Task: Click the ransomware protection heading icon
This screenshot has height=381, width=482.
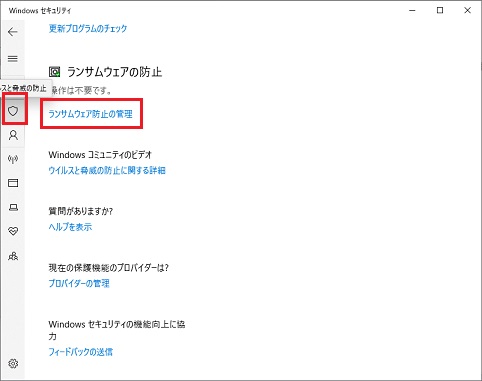Action: coord(55,72)
